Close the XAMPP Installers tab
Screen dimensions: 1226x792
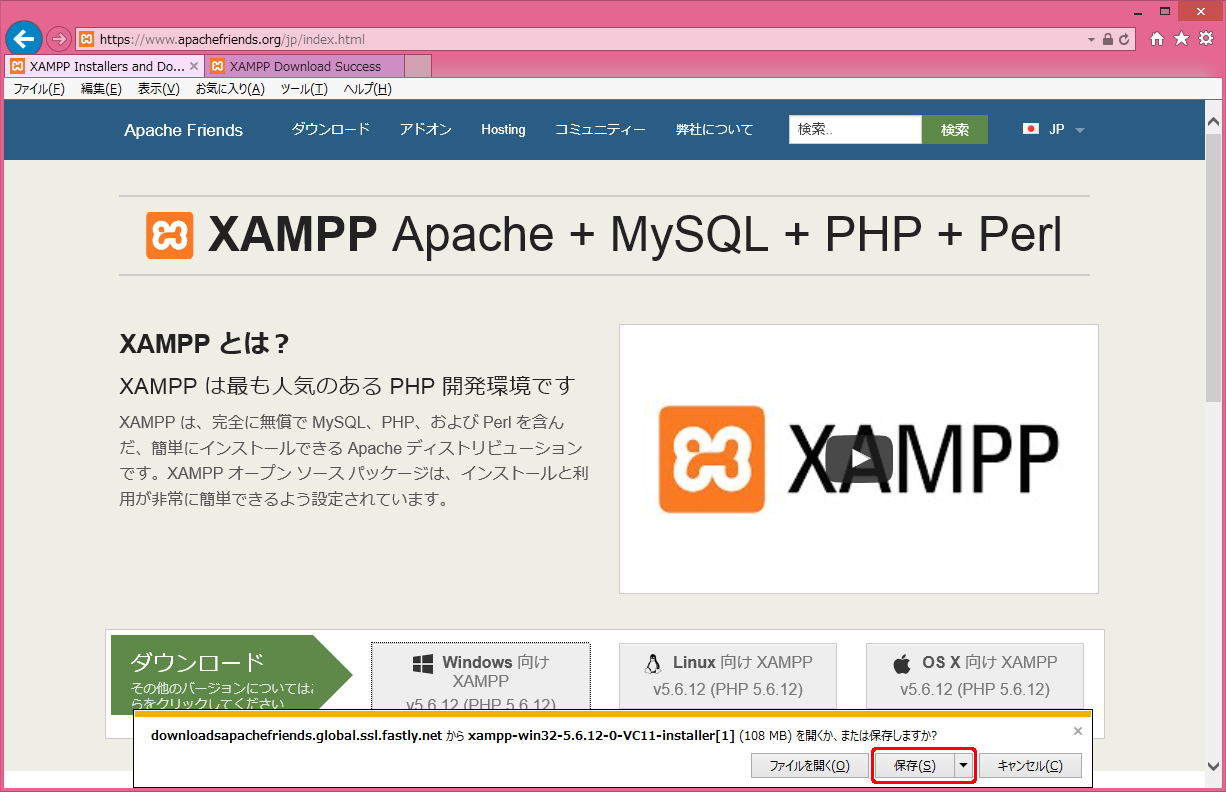pyautogui.click(x=194, y=66)
